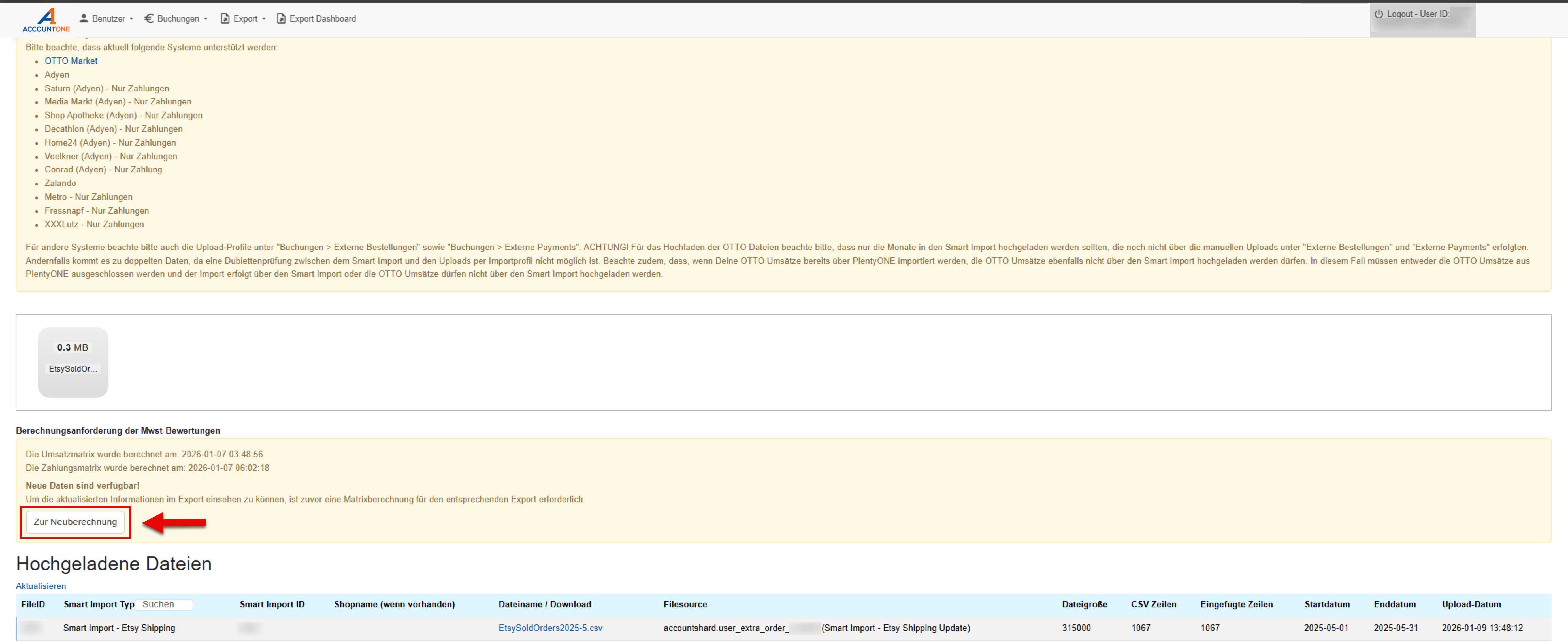Click the file icon beside Export menu

coord(225,18)
